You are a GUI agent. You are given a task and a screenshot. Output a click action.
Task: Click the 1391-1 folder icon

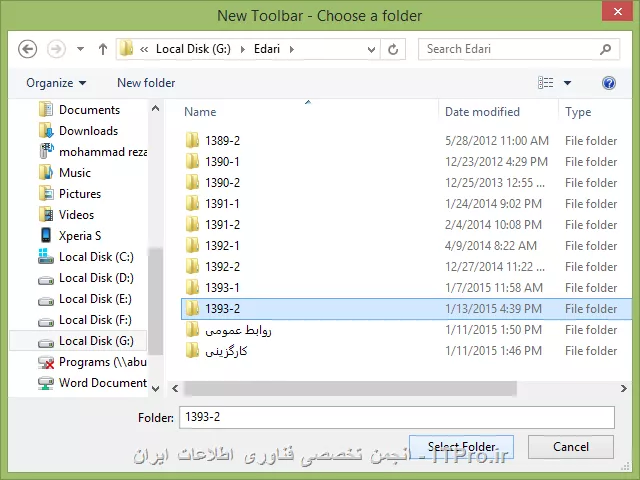[x=192, y=203]
